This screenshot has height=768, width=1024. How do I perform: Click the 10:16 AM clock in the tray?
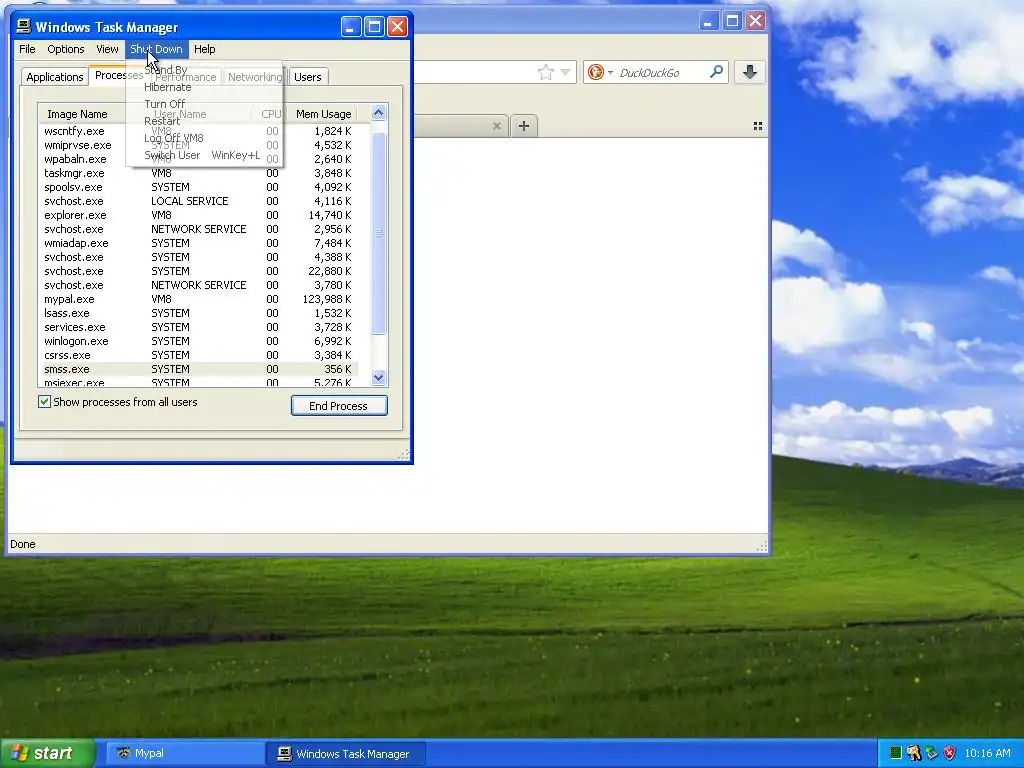(987, 753)
